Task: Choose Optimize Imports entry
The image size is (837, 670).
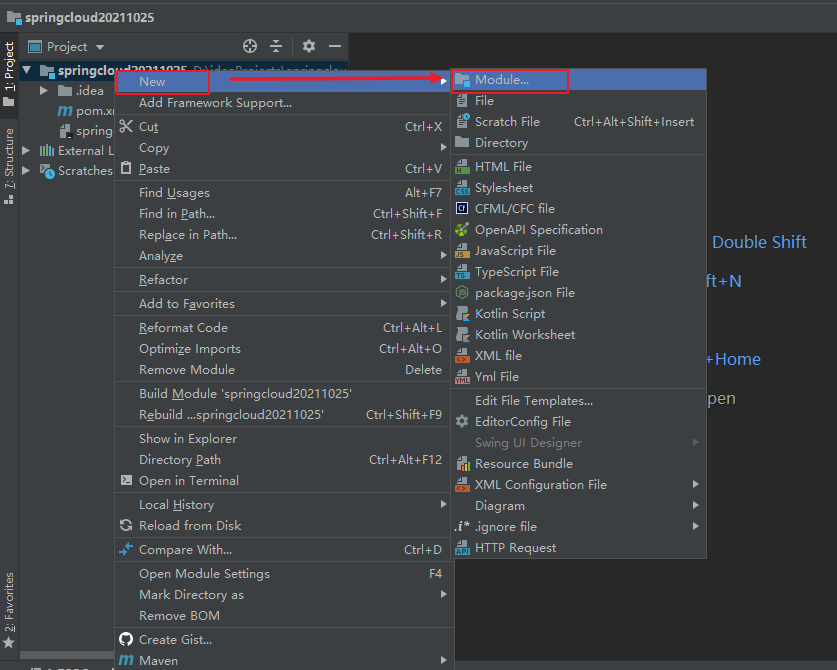Action: (x=283, y=349)
